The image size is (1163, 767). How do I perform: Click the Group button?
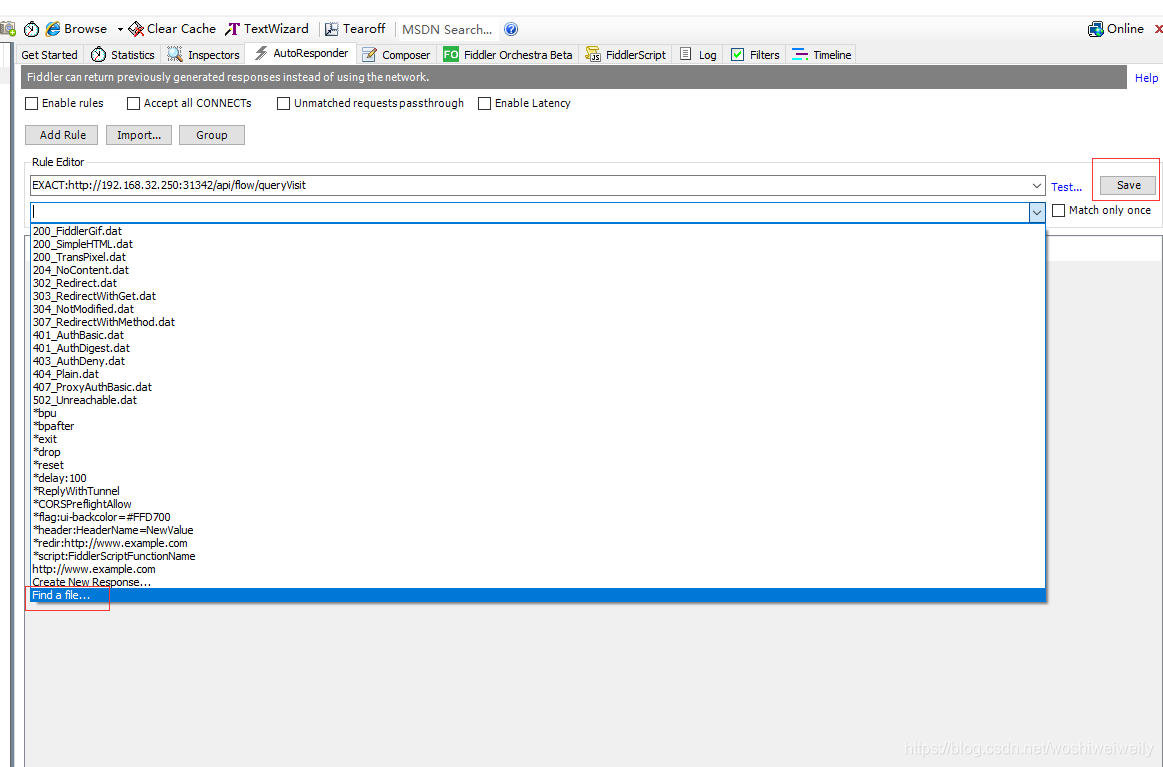pos(211,135)
